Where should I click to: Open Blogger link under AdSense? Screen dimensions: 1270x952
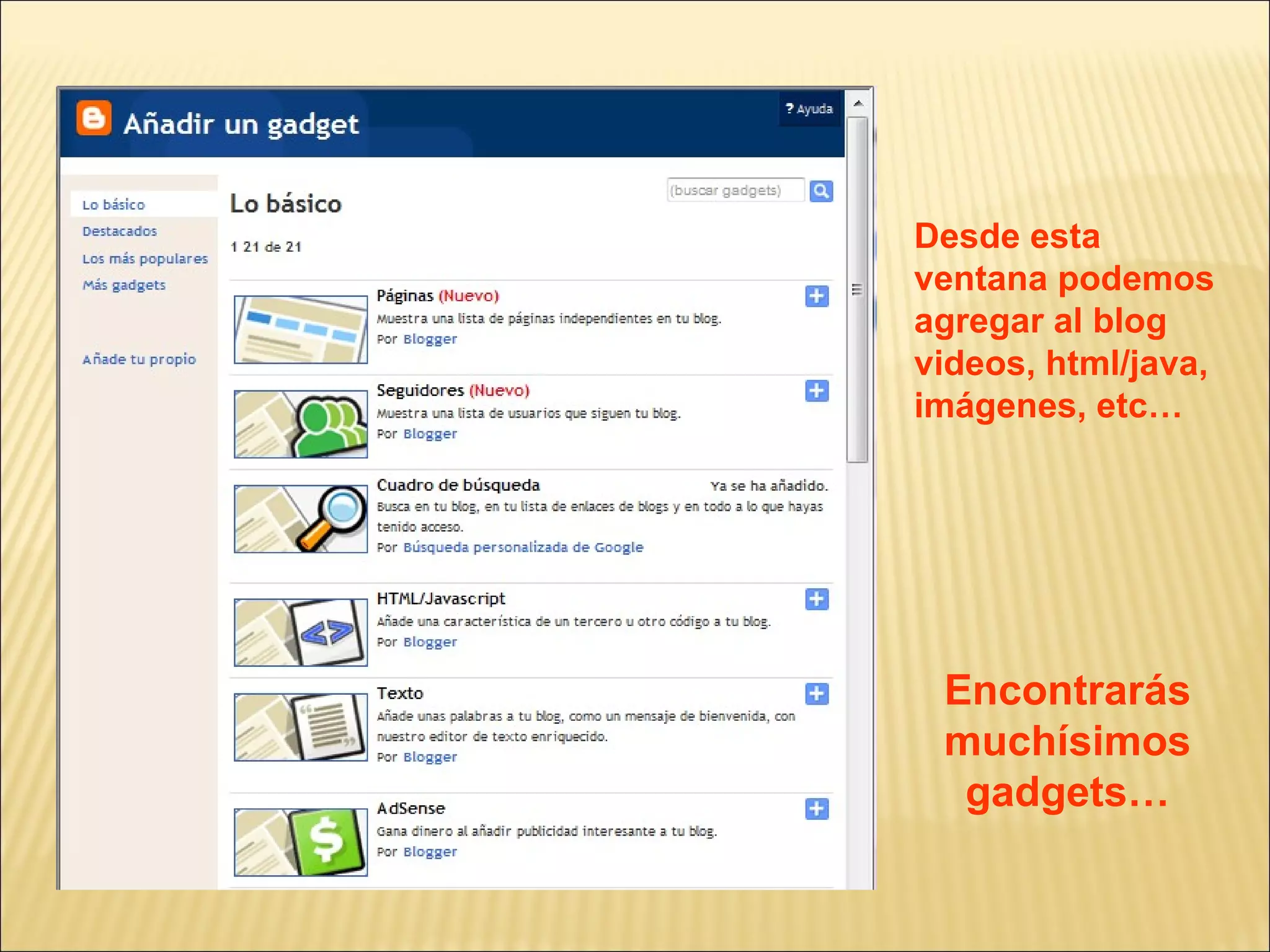click(430, 852)
